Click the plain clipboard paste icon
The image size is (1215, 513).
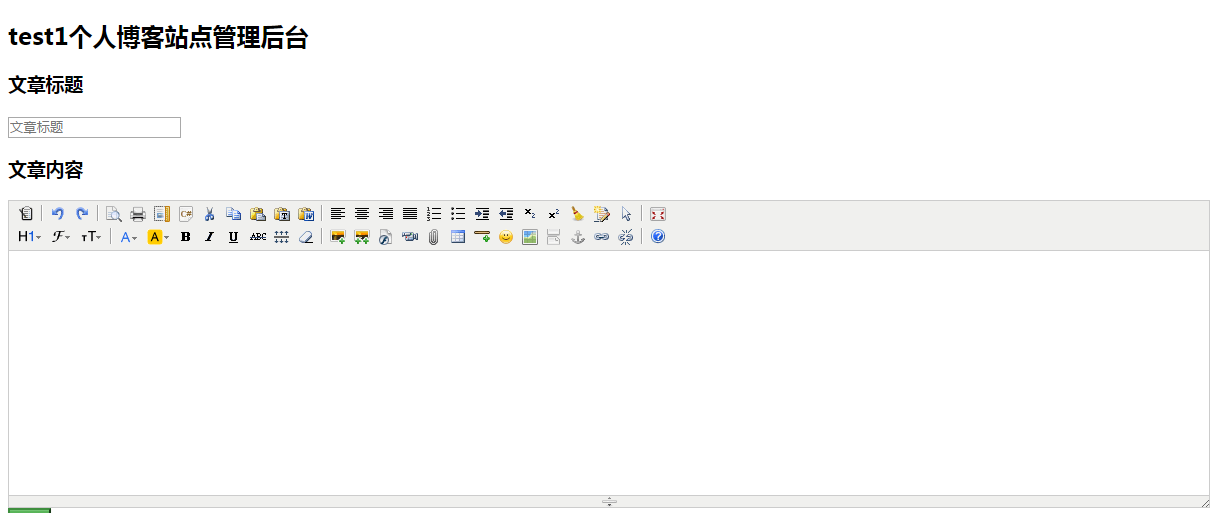258,213
